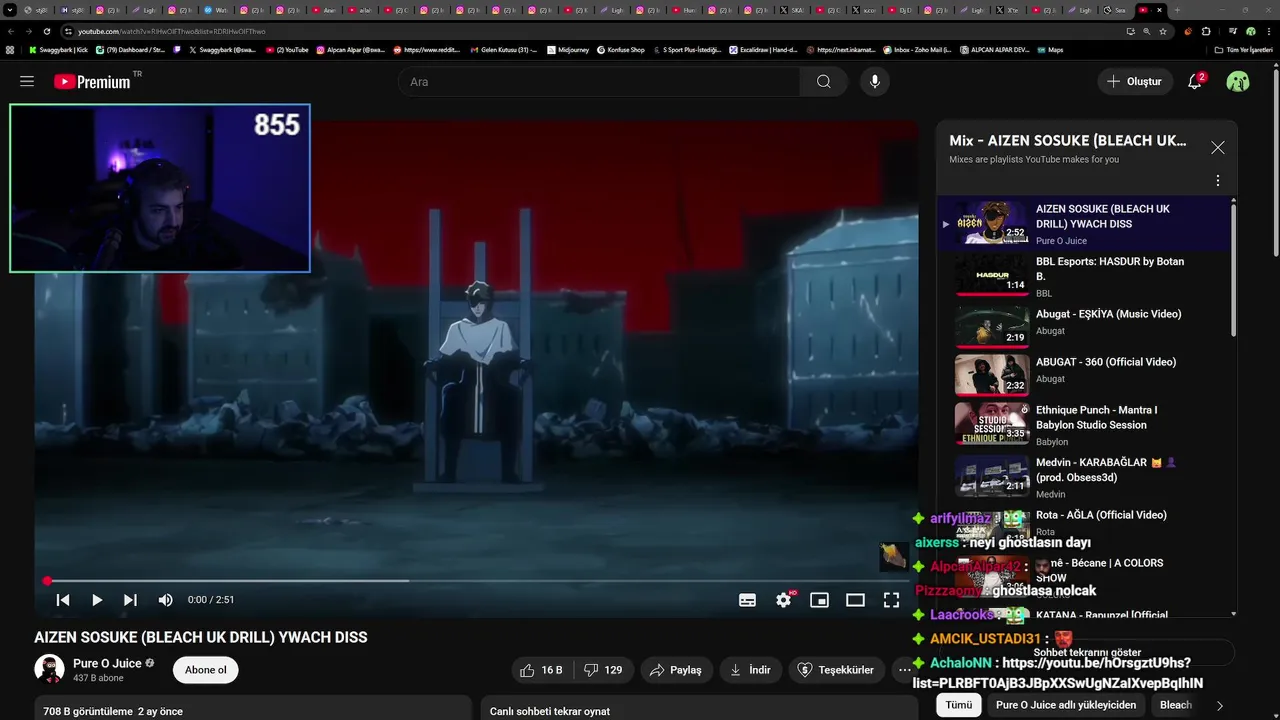Start voice search with microphone
The height and width of the screenshot is (720, 1280).
tap(875, 82)
